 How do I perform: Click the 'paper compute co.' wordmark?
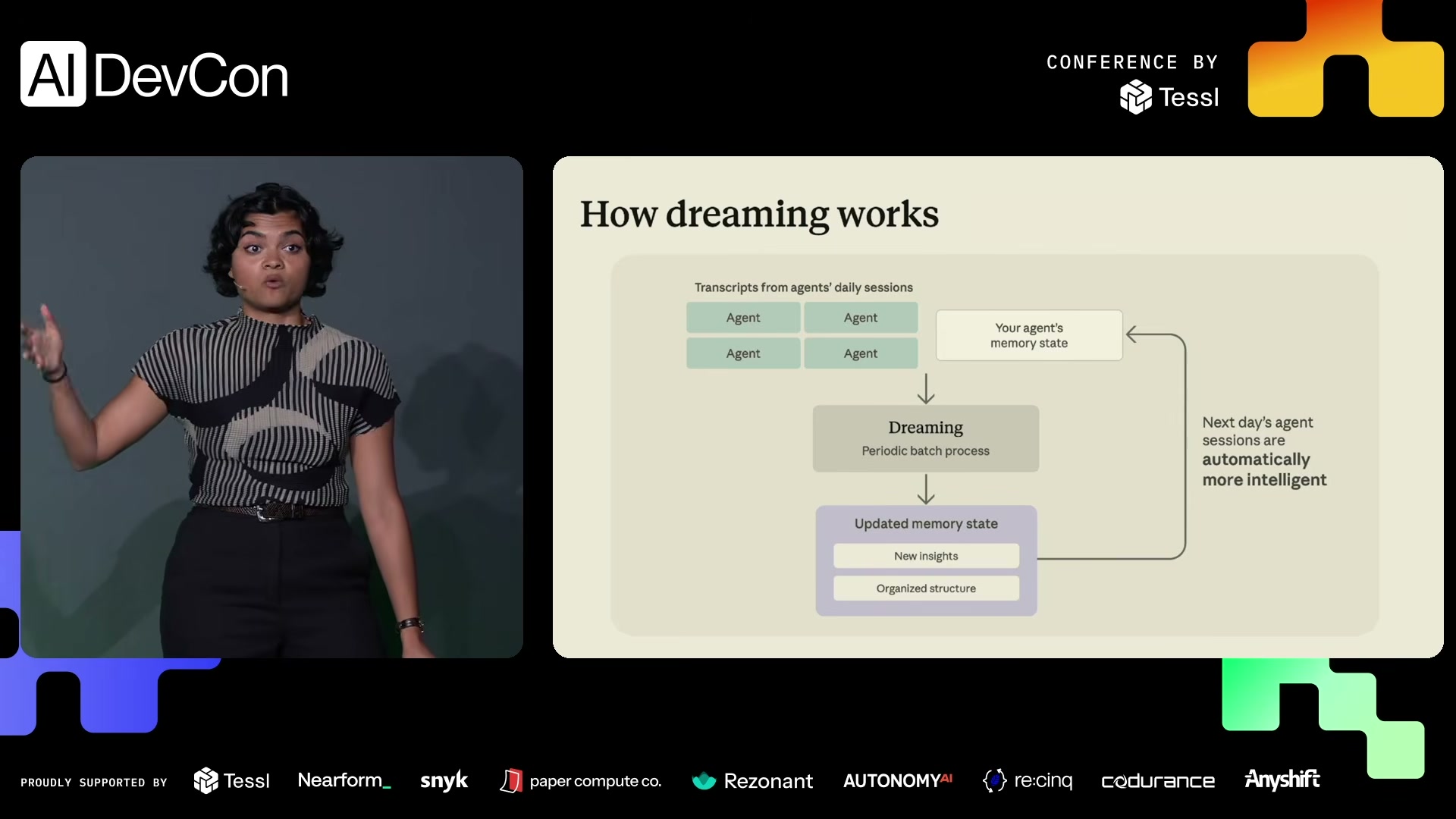coord(595,781)
